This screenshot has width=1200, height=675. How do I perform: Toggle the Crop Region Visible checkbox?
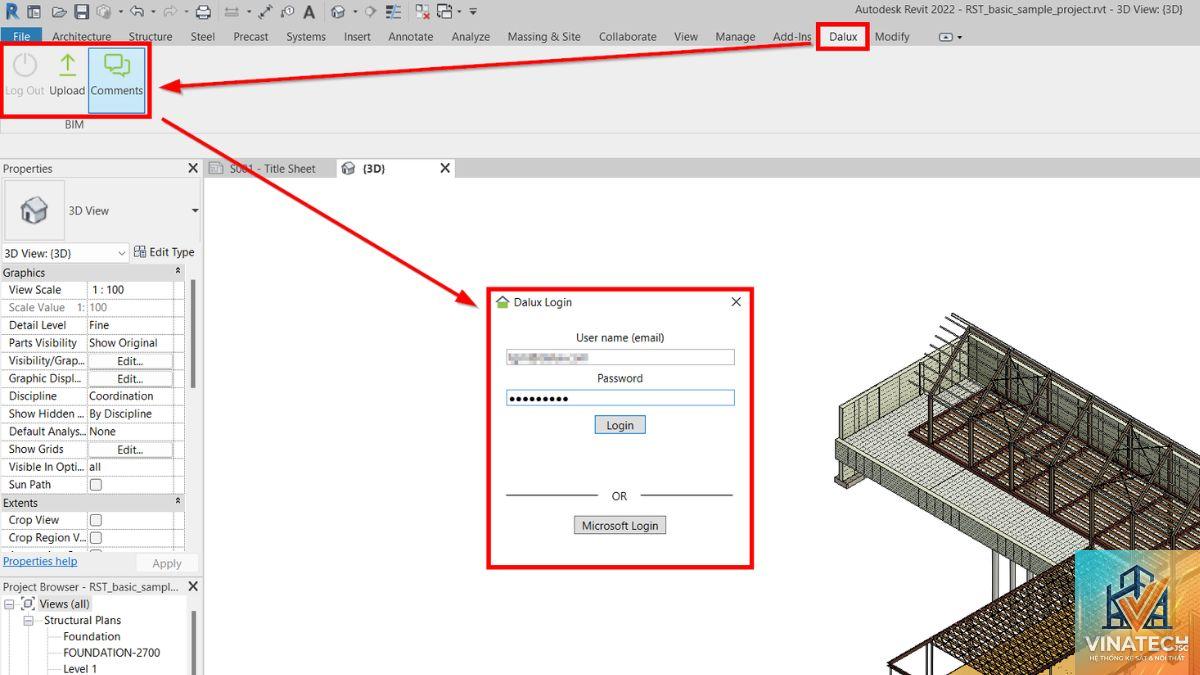[x=96, y=538]
